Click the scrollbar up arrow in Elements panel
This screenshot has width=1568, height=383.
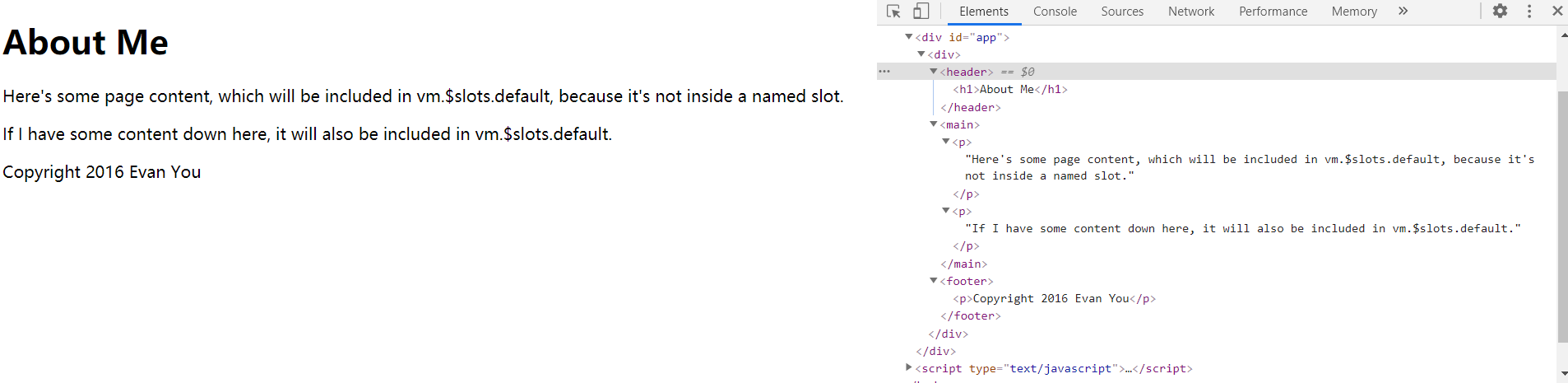click(1562, 35)
